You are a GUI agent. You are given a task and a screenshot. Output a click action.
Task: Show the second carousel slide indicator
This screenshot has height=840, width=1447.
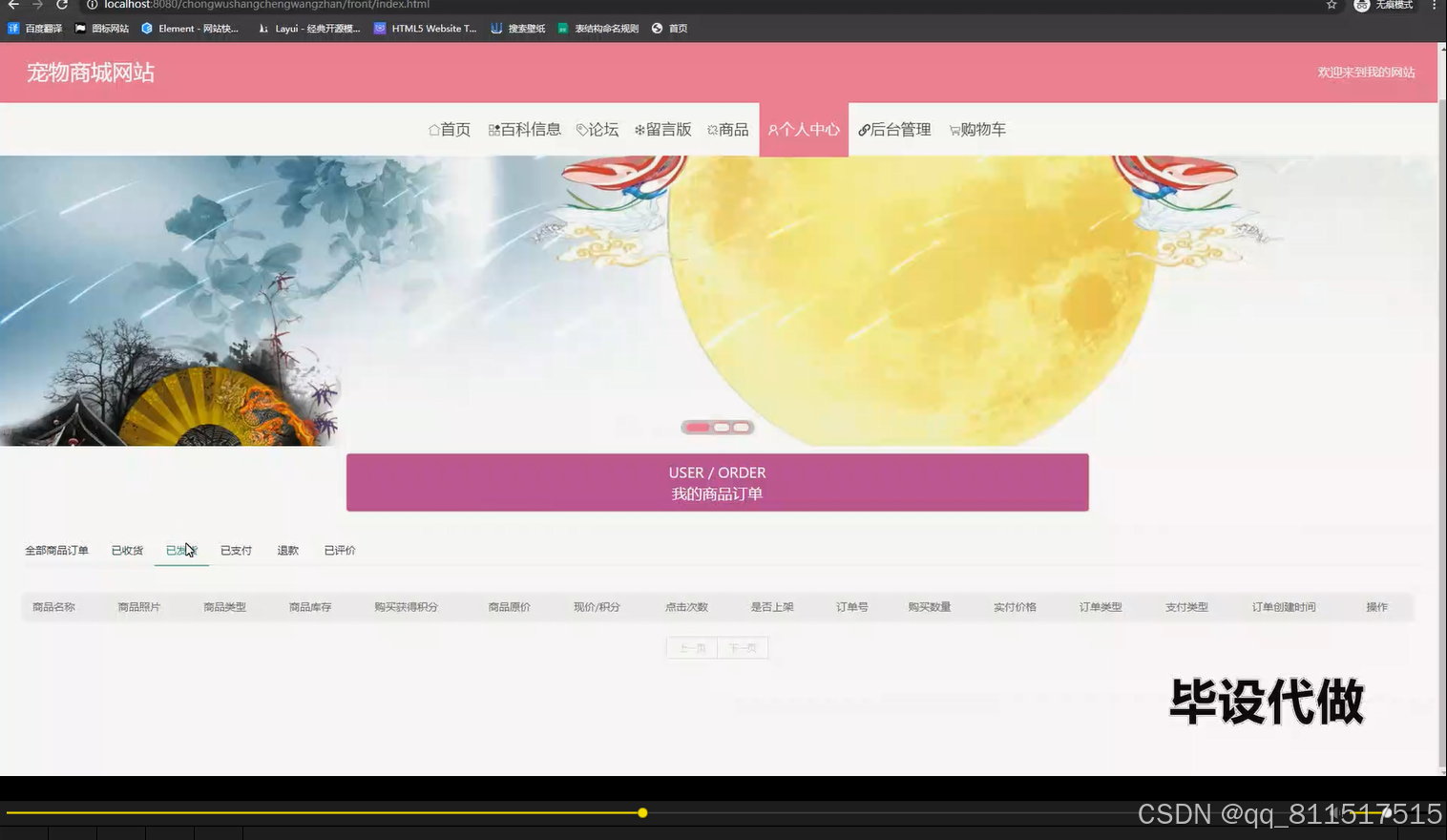click(722, 428)
